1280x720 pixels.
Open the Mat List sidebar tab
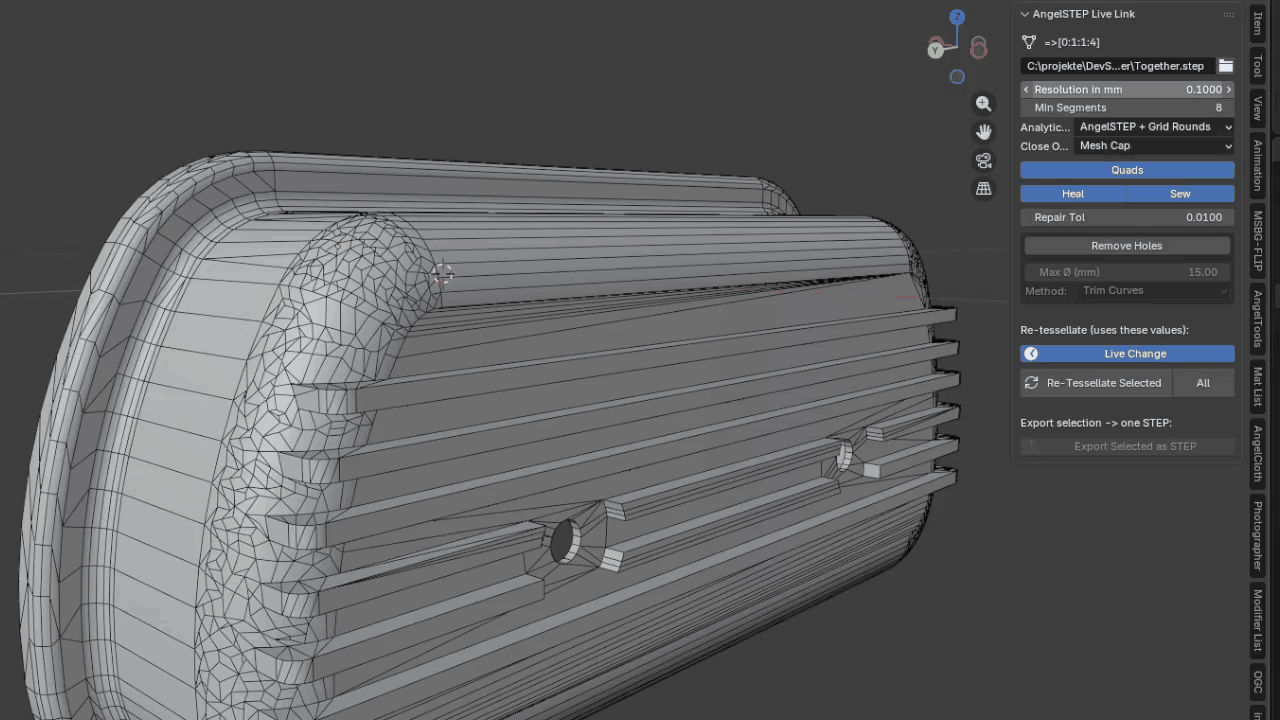pyautogui.click(x=1258, y=387)
